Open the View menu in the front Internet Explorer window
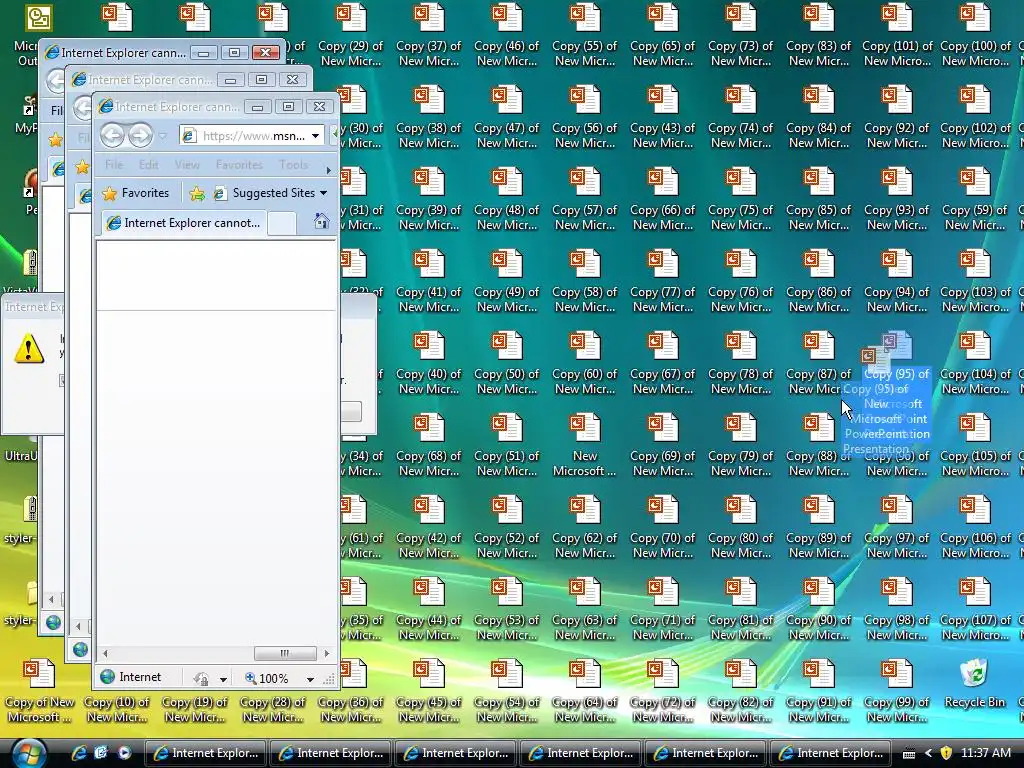1024x768 pixels. 187,165
